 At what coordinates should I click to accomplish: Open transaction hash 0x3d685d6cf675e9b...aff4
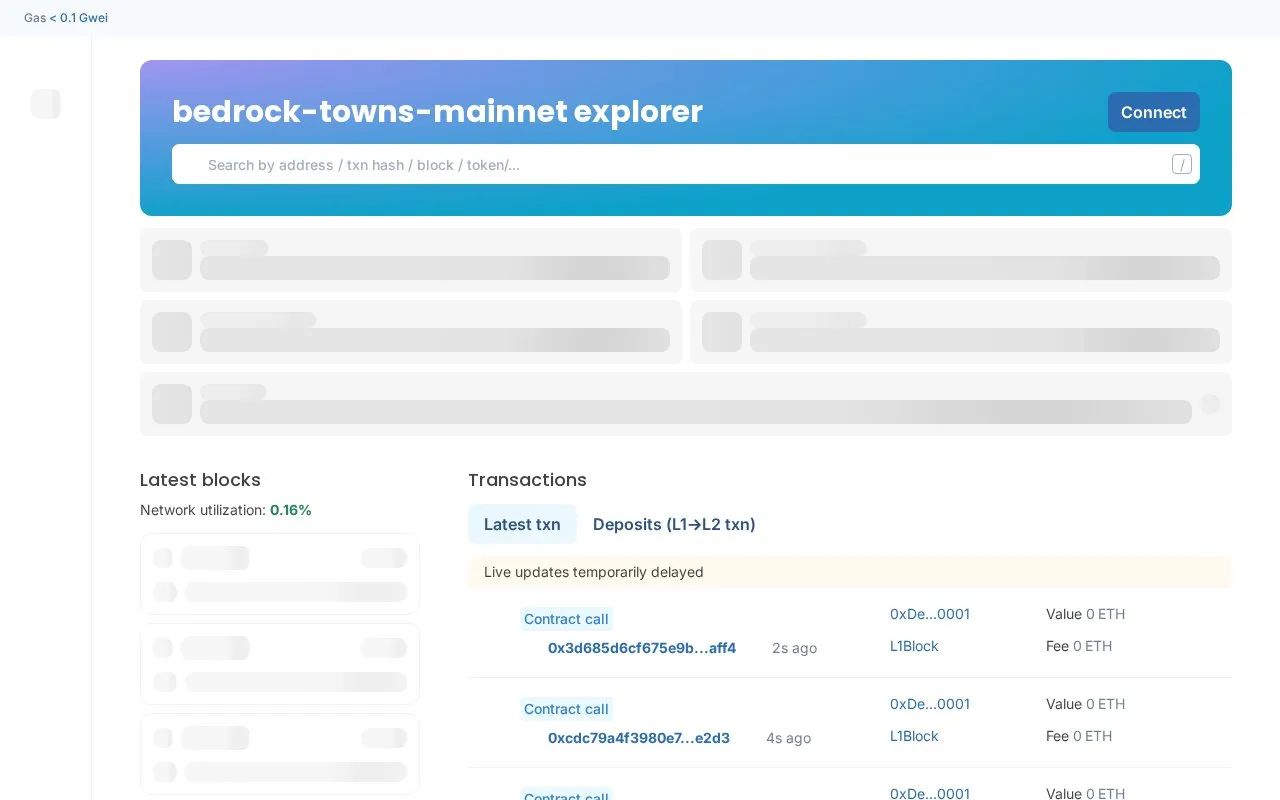pos(642,648)
